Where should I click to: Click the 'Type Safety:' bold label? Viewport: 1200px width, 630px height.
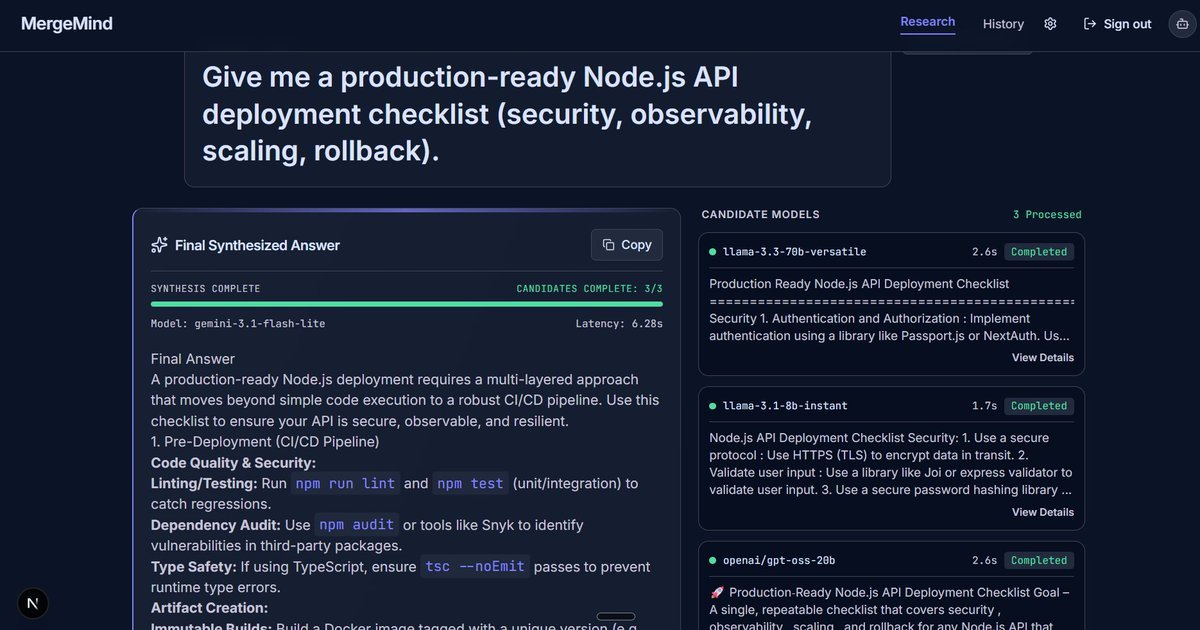tap(193, 567)
